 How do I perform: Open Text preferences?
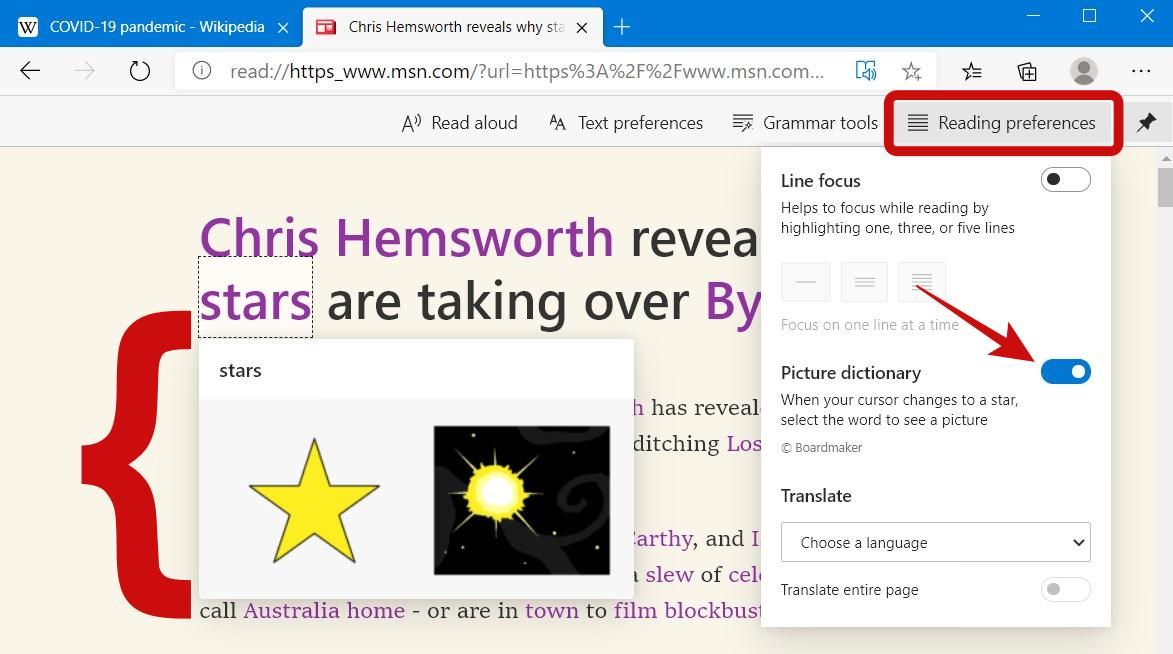pos(626,123)
